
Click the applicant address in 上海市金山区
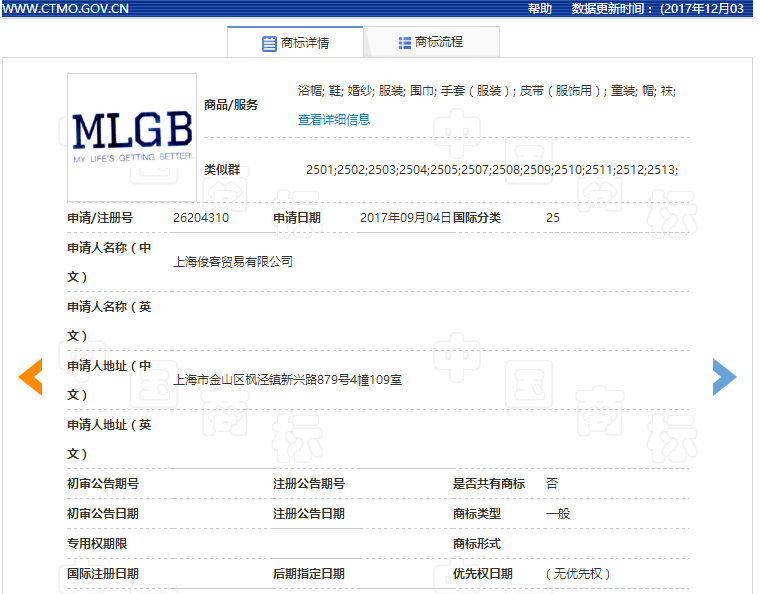point(288,380)
